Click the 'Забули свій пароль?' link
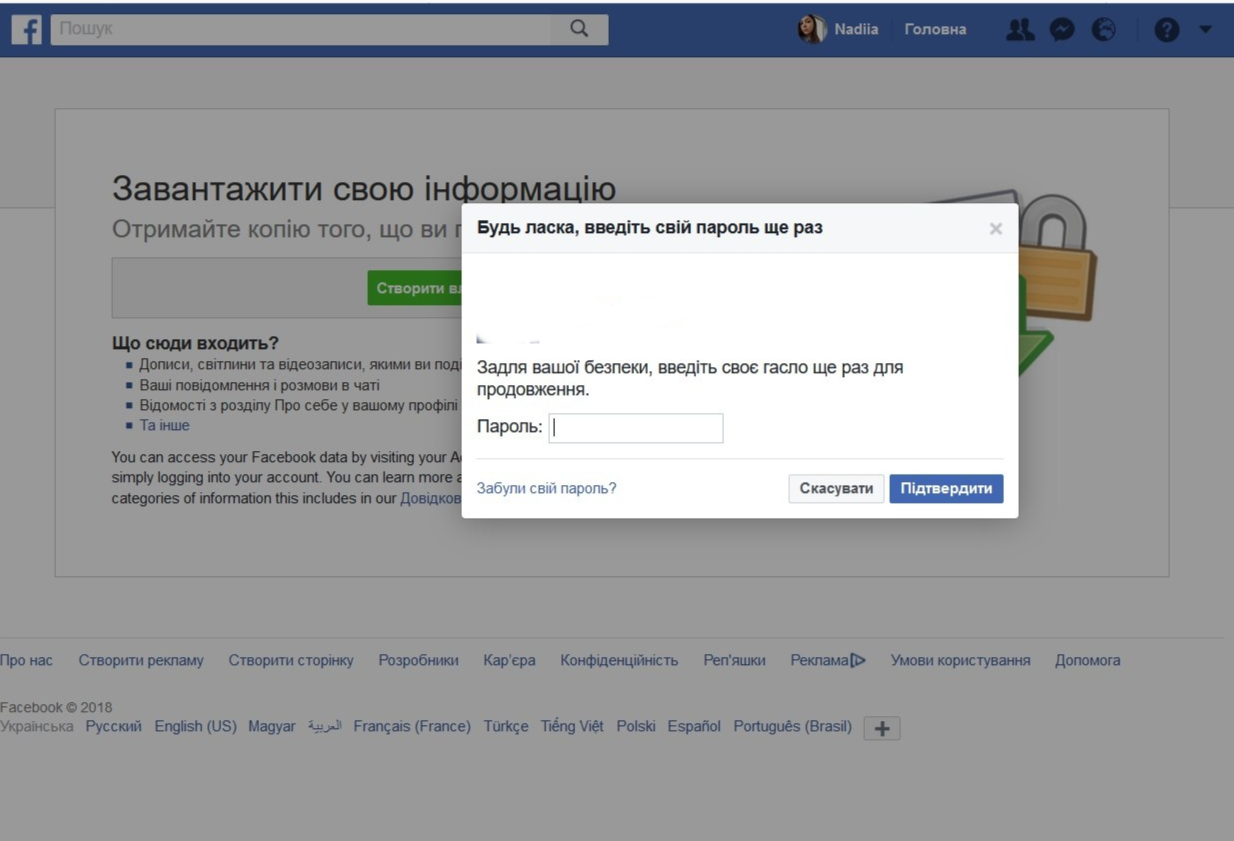This screenshot has width=1234, height=841. [x=546, y=488]
